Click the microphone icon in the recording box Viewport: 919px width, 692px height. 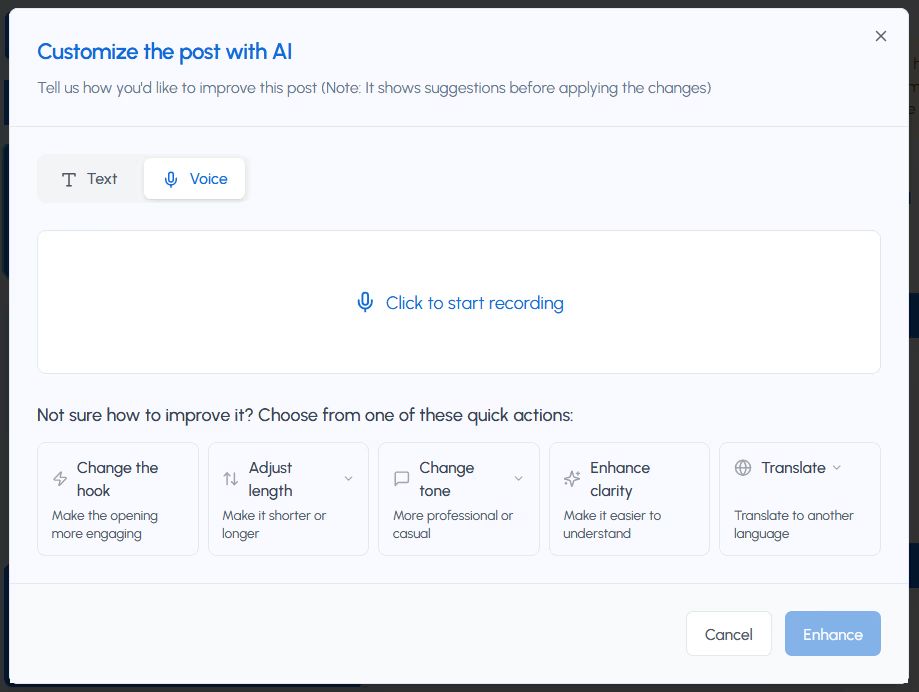coord(365,303)
